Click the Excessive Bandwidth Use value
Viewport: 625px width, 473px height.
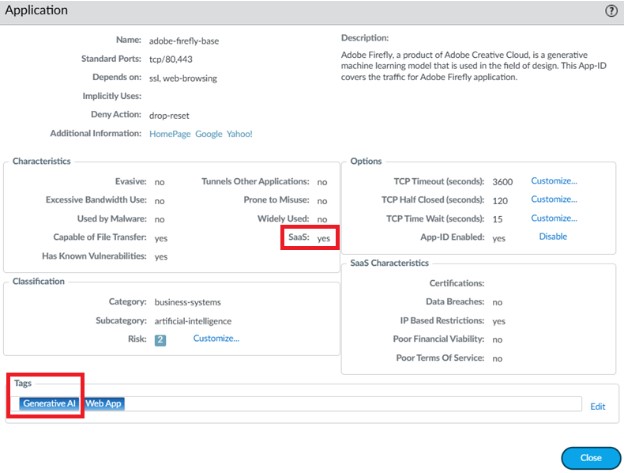159,200
